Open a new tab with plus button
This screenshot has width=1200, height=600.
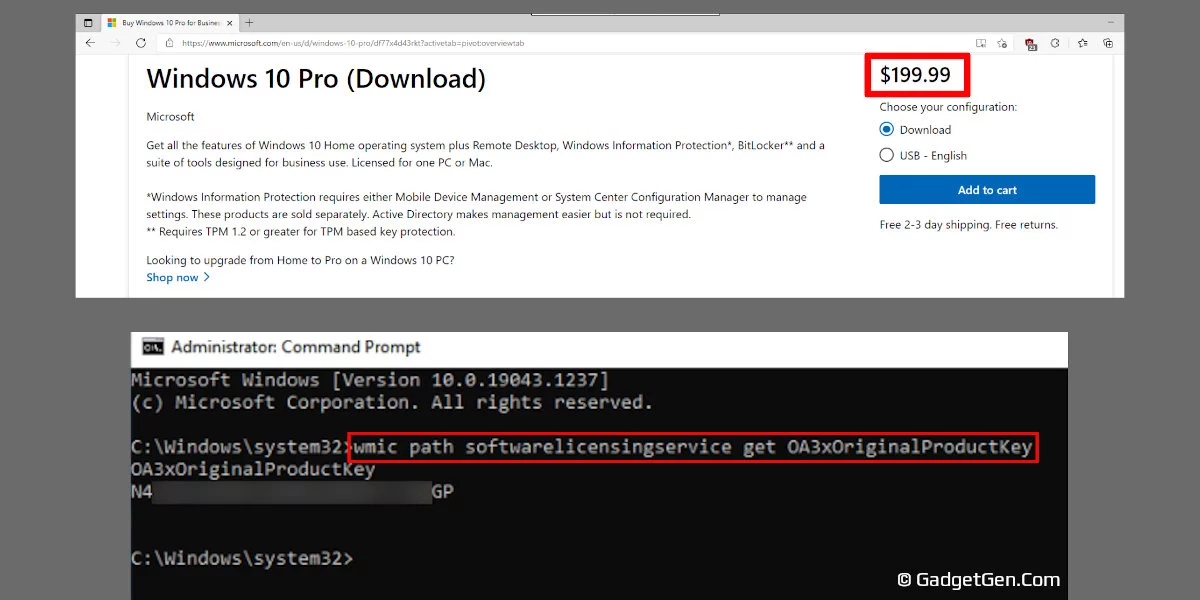(249, 22)
